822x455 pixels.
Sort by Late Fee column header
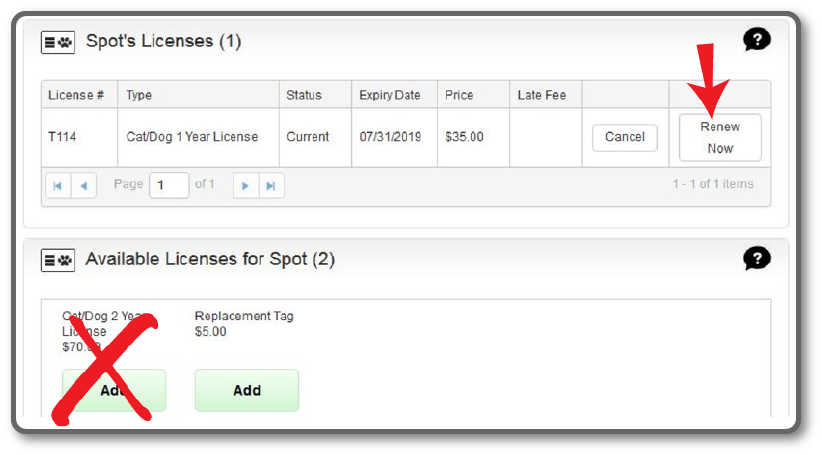546,95
